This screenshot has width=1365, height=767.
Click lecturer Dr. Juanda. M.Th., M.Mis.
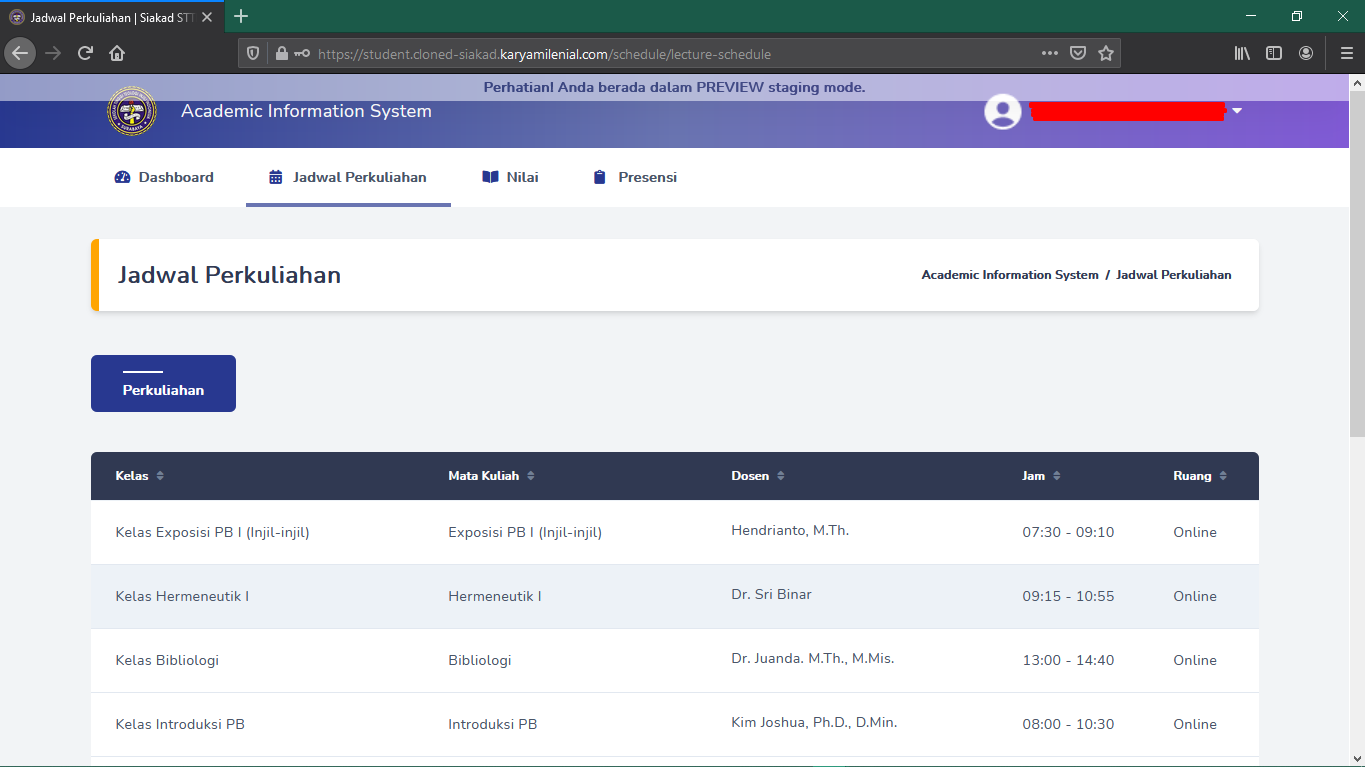click(x=813, y=659)
